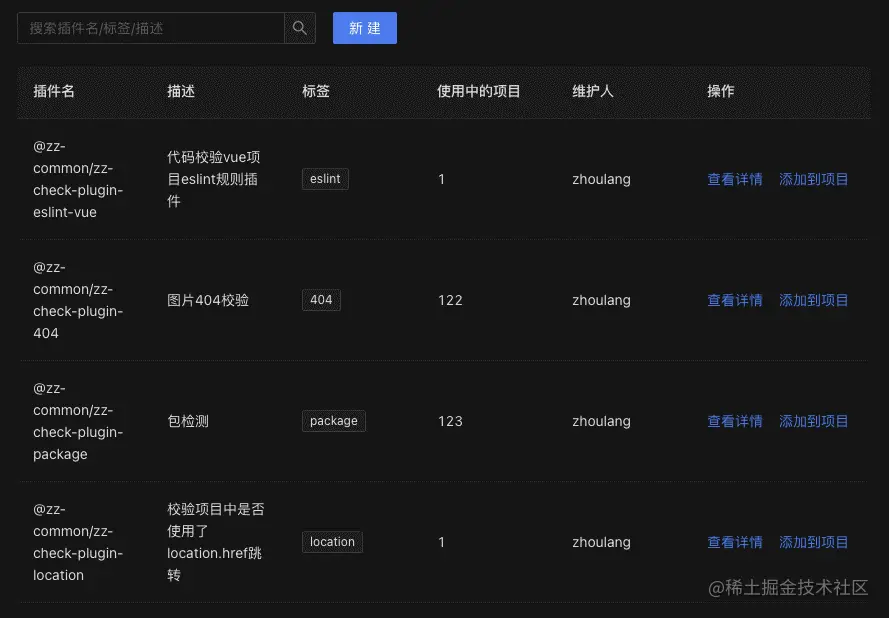889x618 pixels.
Task: Click 添加到项目 for check-plugin-package row
Action: tap(814, 421)
